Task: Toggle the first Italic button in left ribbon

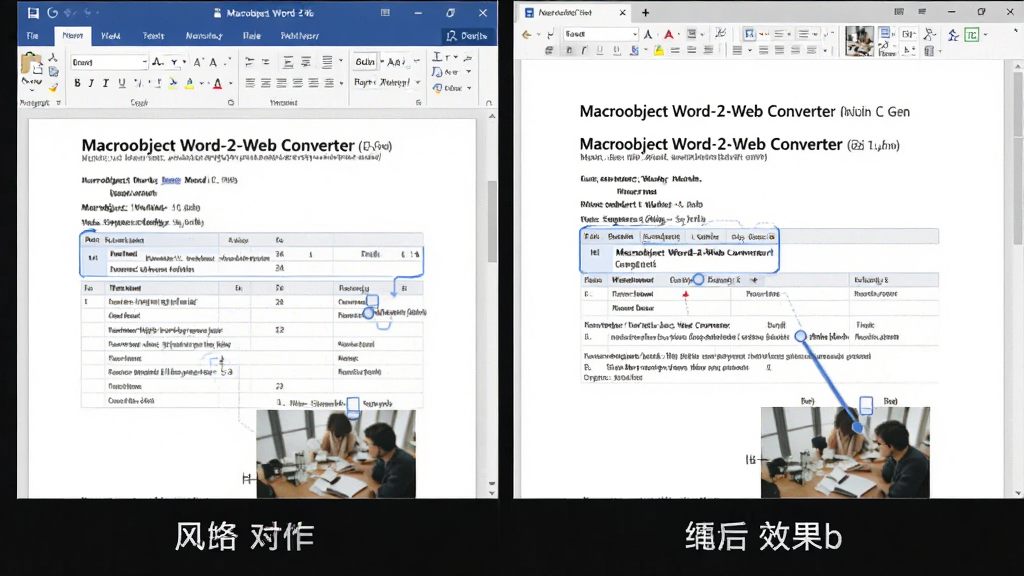Action: click(x=91, y=83)
